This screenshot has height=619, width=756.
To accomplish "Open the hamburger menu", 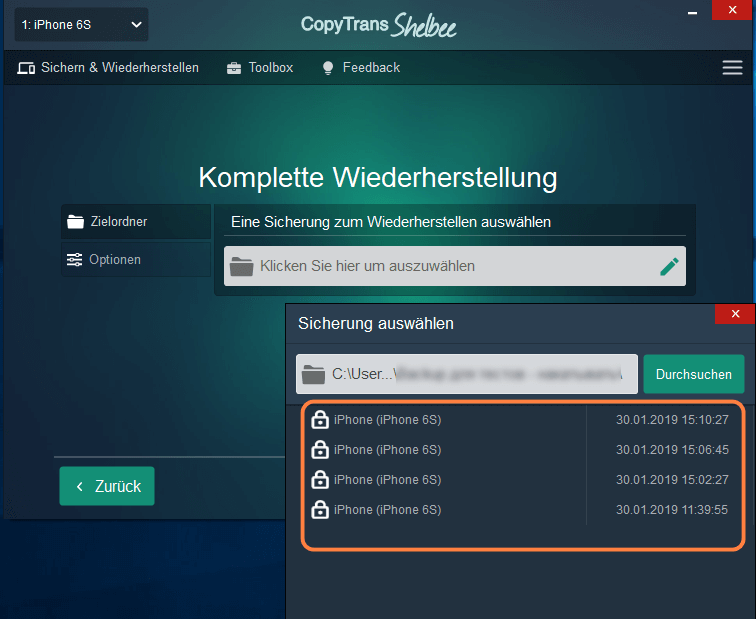I will click(x=732, y=67).
